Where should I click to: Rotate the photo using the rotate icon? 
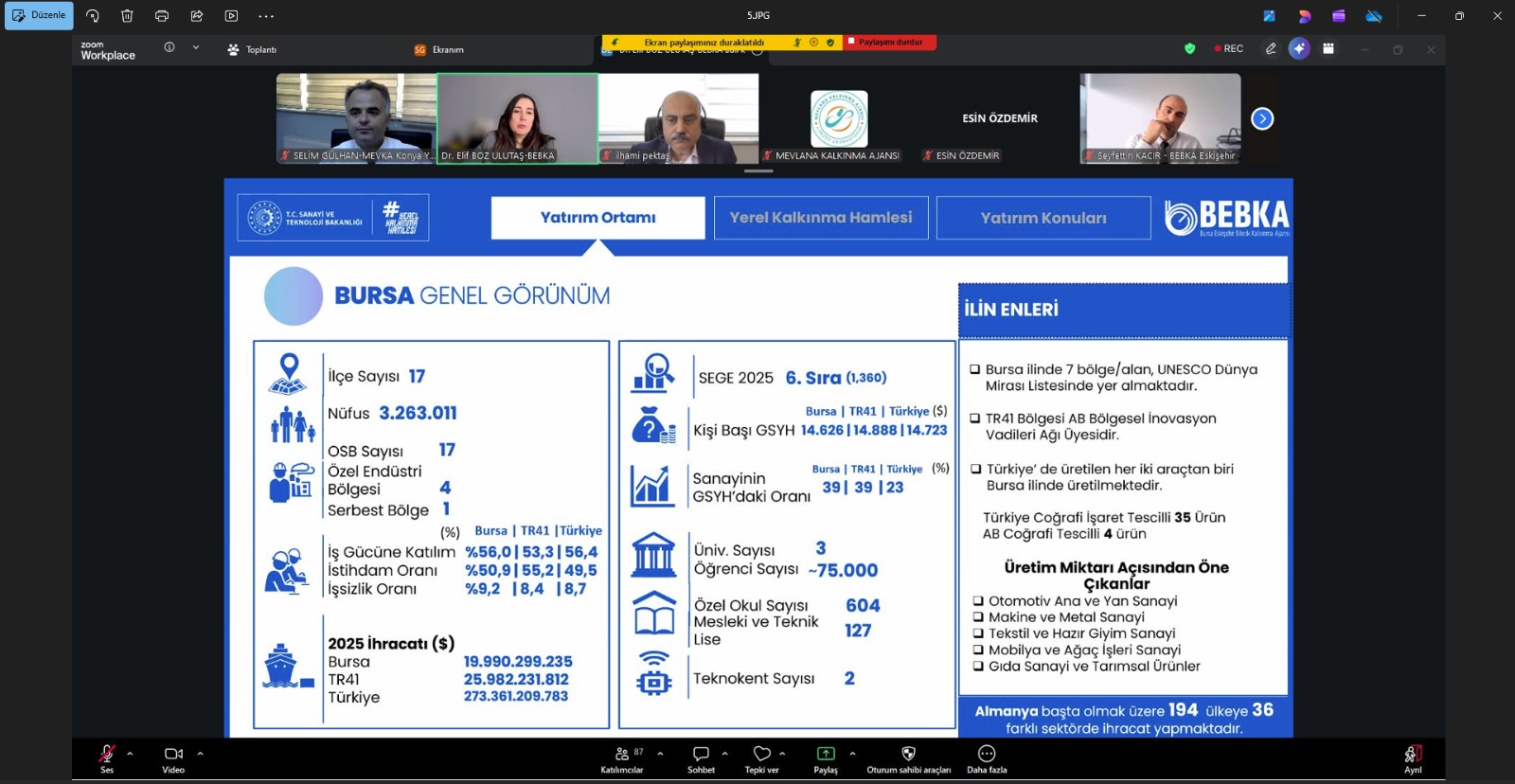93,15
